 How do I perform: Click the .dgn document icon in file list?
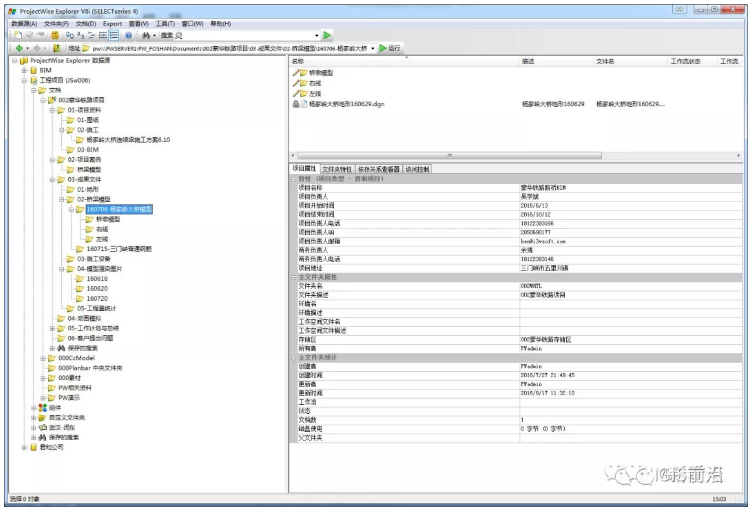pyautogui.click(x=304, y=104)
